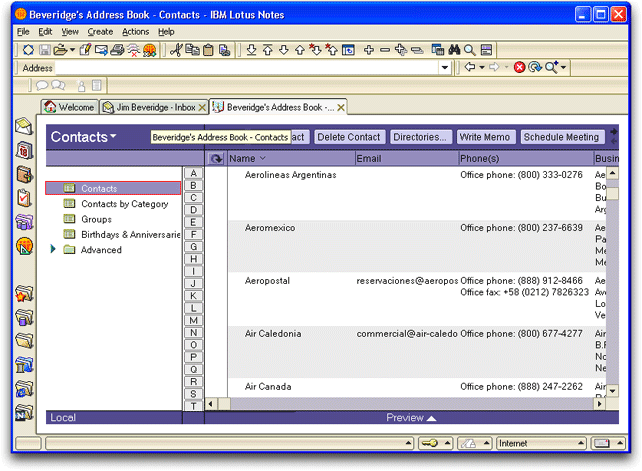642x471 pixels.
Task: Click the new mail envelope toolbar icon
Action: (x=101, y=50)
